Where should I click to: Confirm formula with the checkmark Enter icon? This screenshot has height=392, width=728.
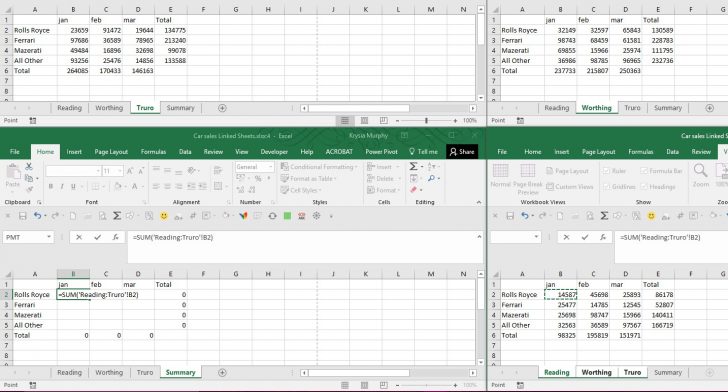[x=98, y=237]
